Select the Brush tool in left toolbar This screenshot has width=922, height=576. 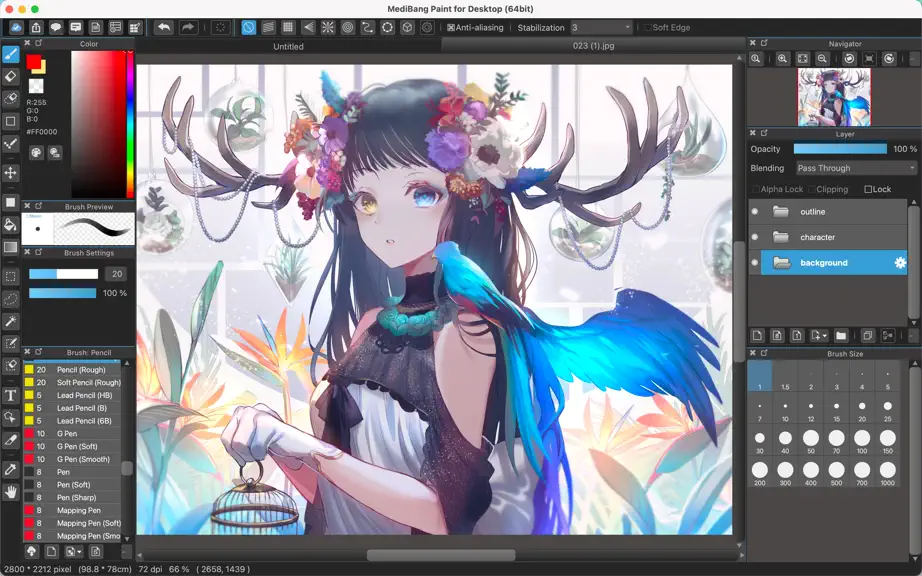coord(11,55)
